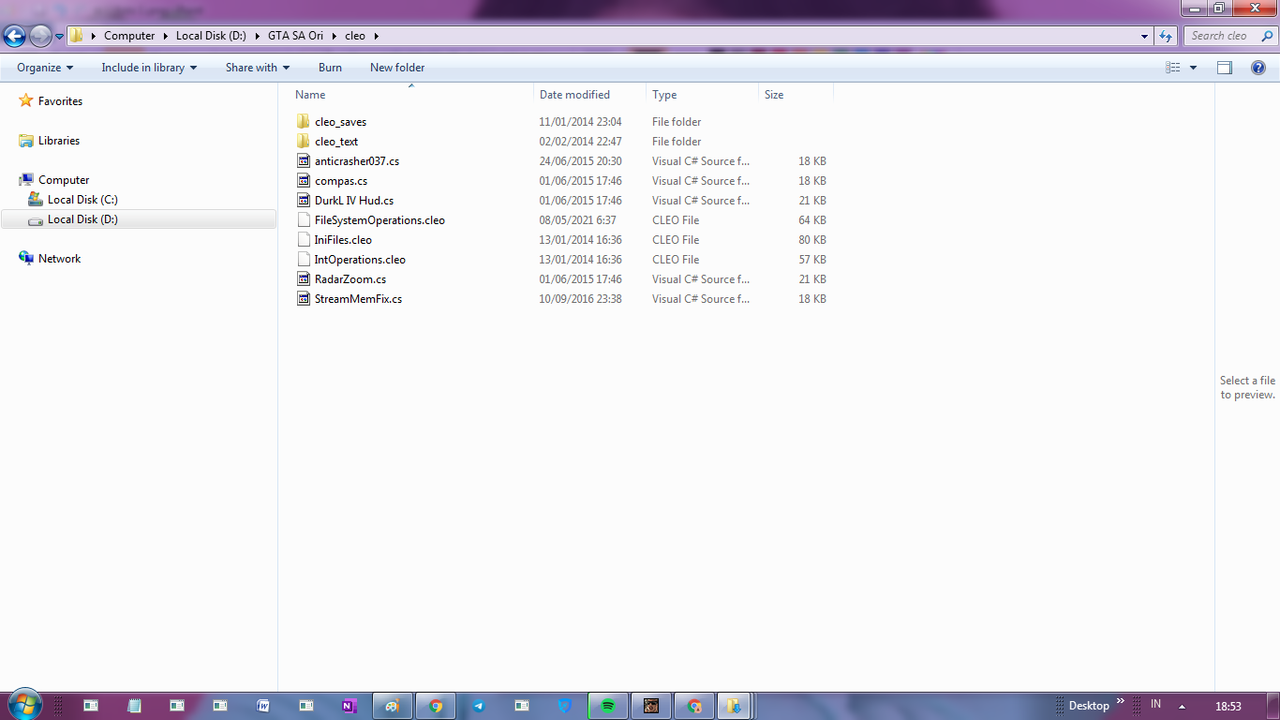This screenshot has width=1280, height=720.
Task: Click Computer in the address breadcrumb
Action: tap(130, 36)
